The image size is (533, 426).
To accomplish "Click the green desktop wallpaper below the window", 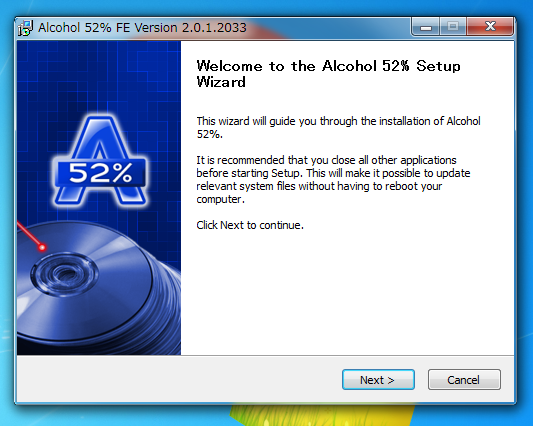I will click(320, 415).
